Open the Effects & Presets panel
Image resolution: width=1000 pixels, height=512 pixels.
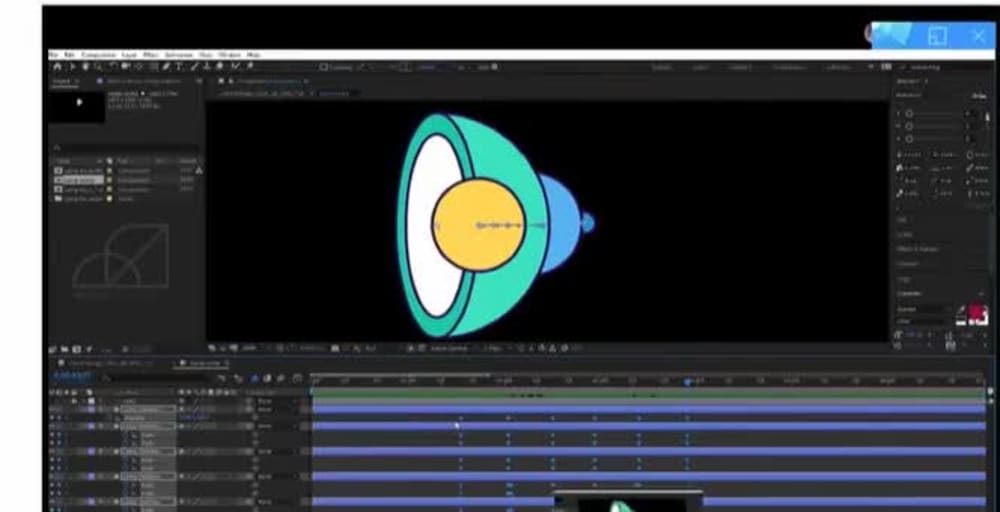point(918,249)
